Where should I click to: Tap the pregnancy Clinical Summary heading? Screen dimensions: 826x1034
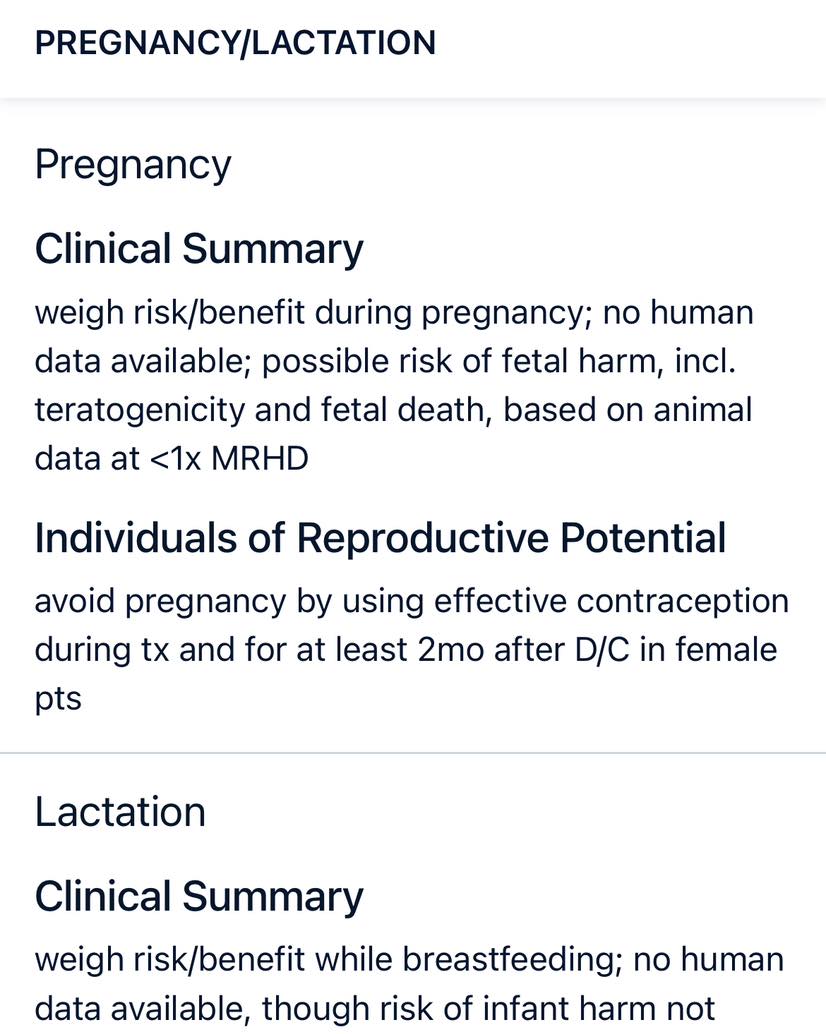pos(199,249)
